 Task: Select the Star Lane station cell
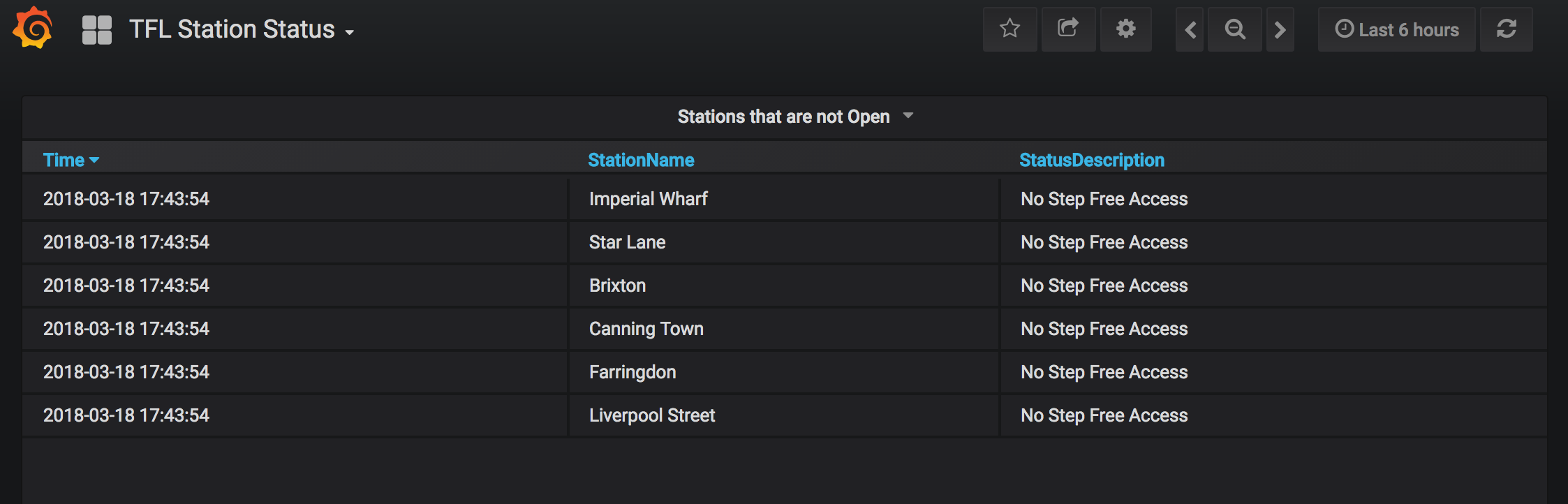[x=784, y=242]
